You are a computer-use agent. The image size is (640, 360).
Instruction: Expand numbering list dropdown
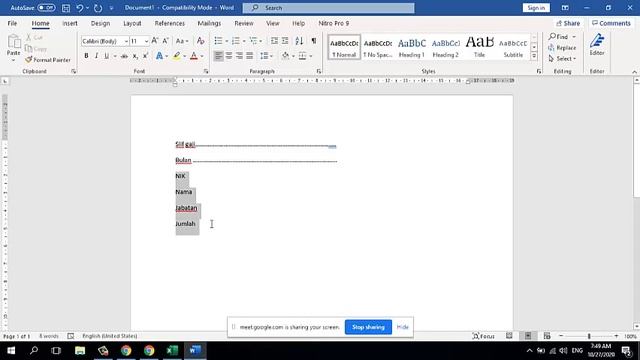244,41
